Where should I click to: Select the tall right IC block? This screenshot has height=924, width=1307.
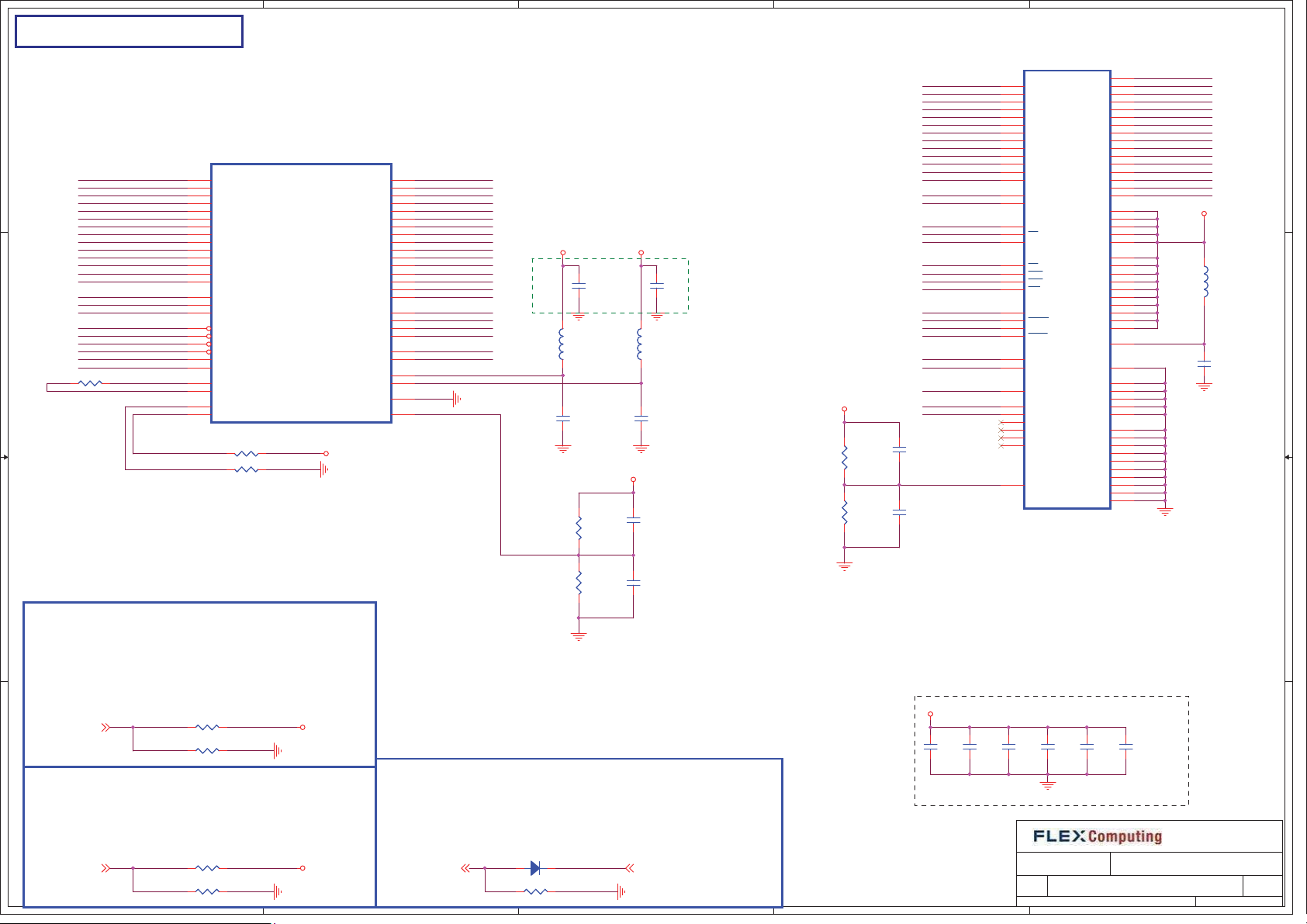(x=1067, y=289)
